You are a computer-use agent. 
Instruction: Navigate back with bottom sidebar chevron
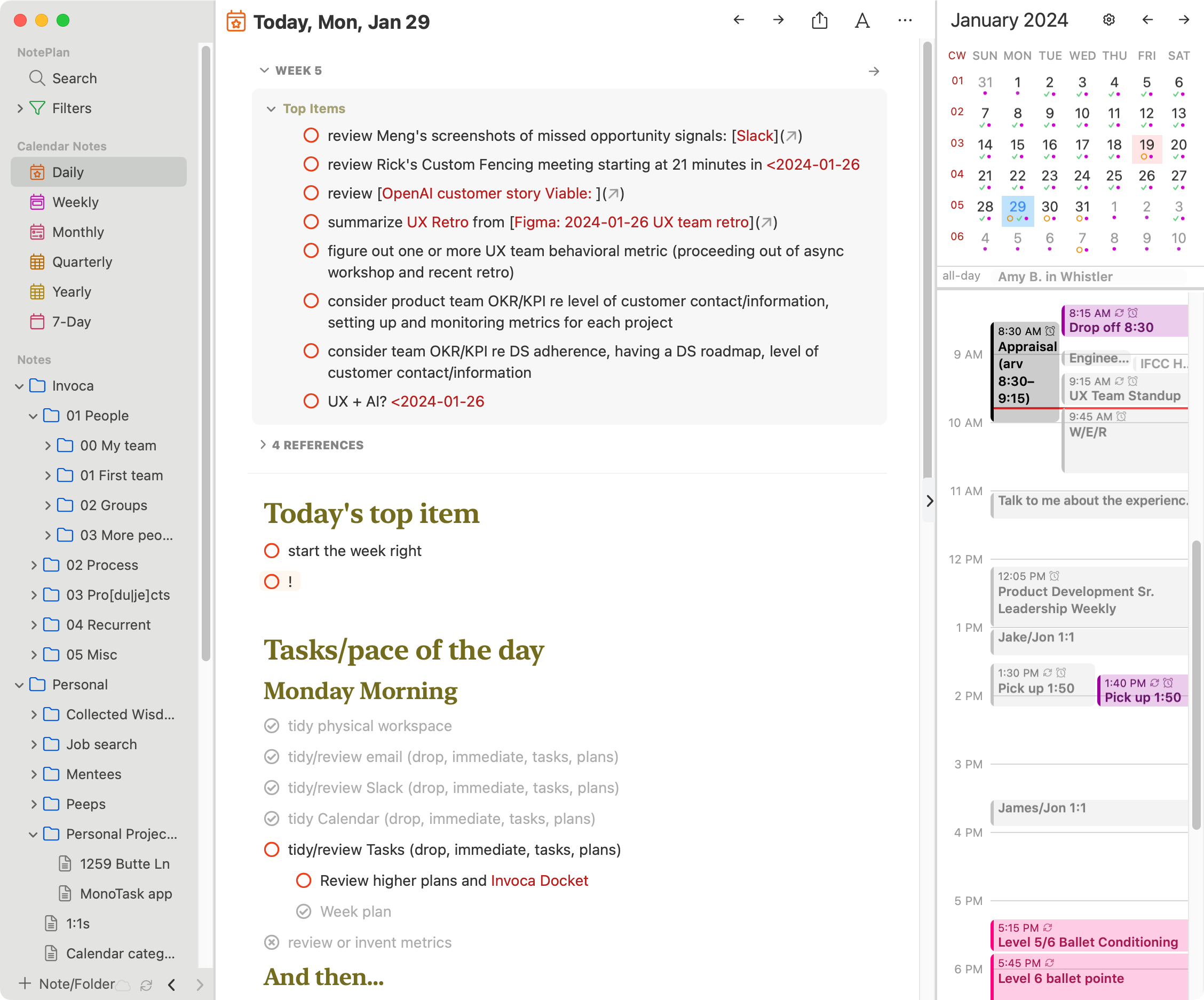point(171,985)
